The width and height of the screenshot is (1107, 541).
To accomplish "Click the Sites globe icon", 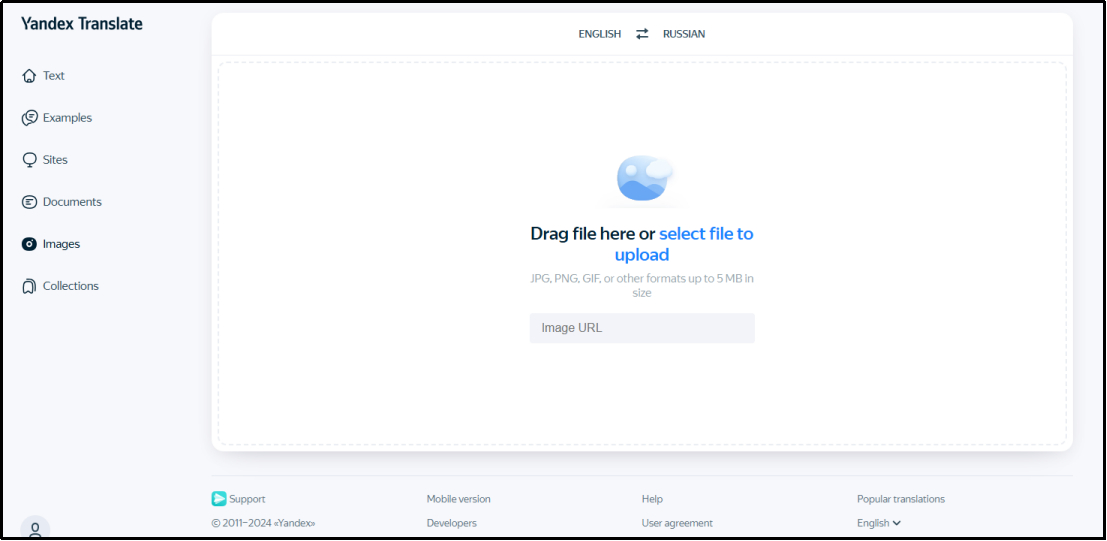I will 29,160.
